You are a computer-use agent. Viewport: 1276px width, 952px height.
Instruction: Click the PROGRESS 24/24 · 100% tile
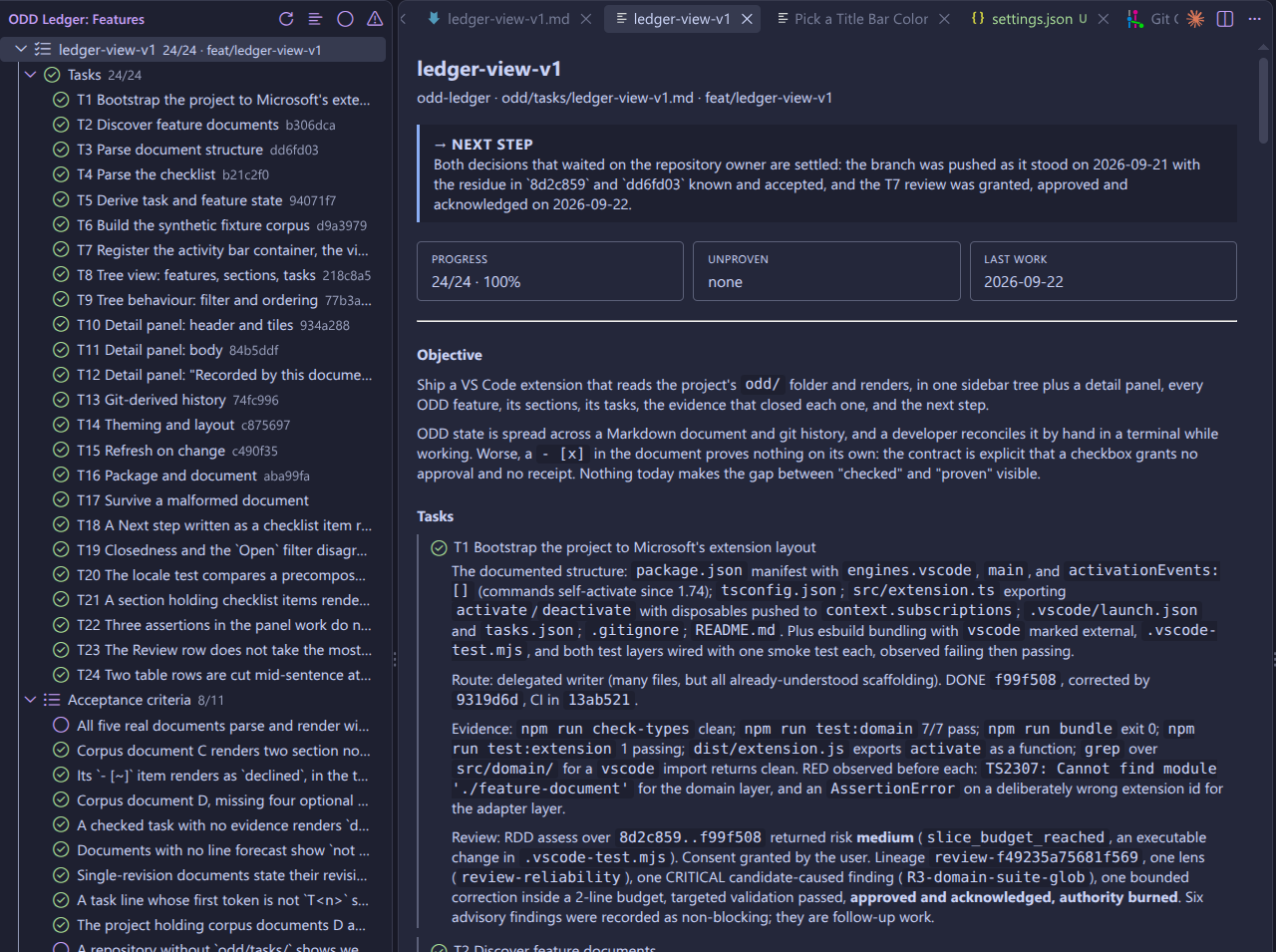550,271
